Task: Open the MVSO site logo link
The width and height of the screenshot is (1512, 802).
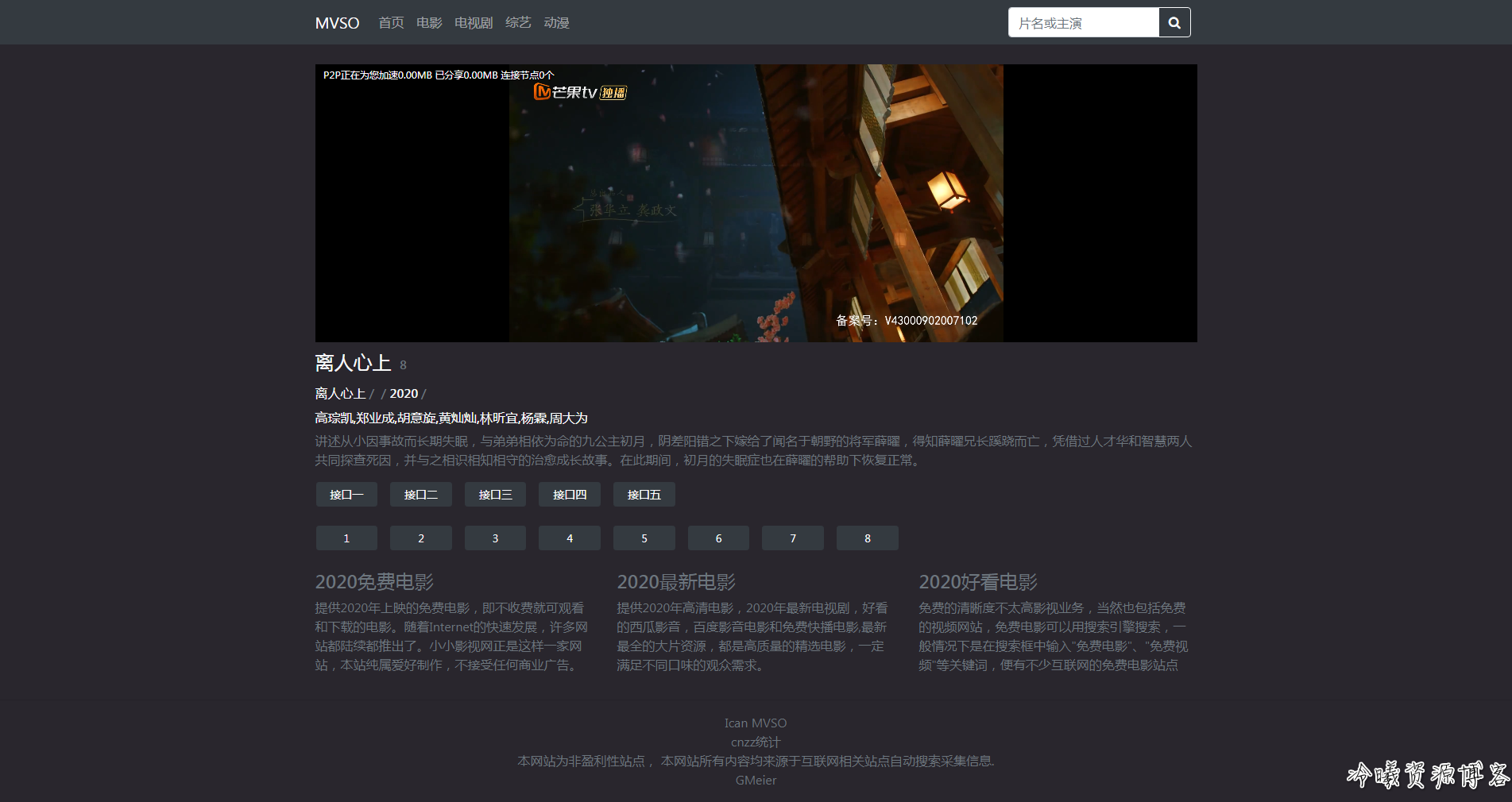Action: pos(337,23)
